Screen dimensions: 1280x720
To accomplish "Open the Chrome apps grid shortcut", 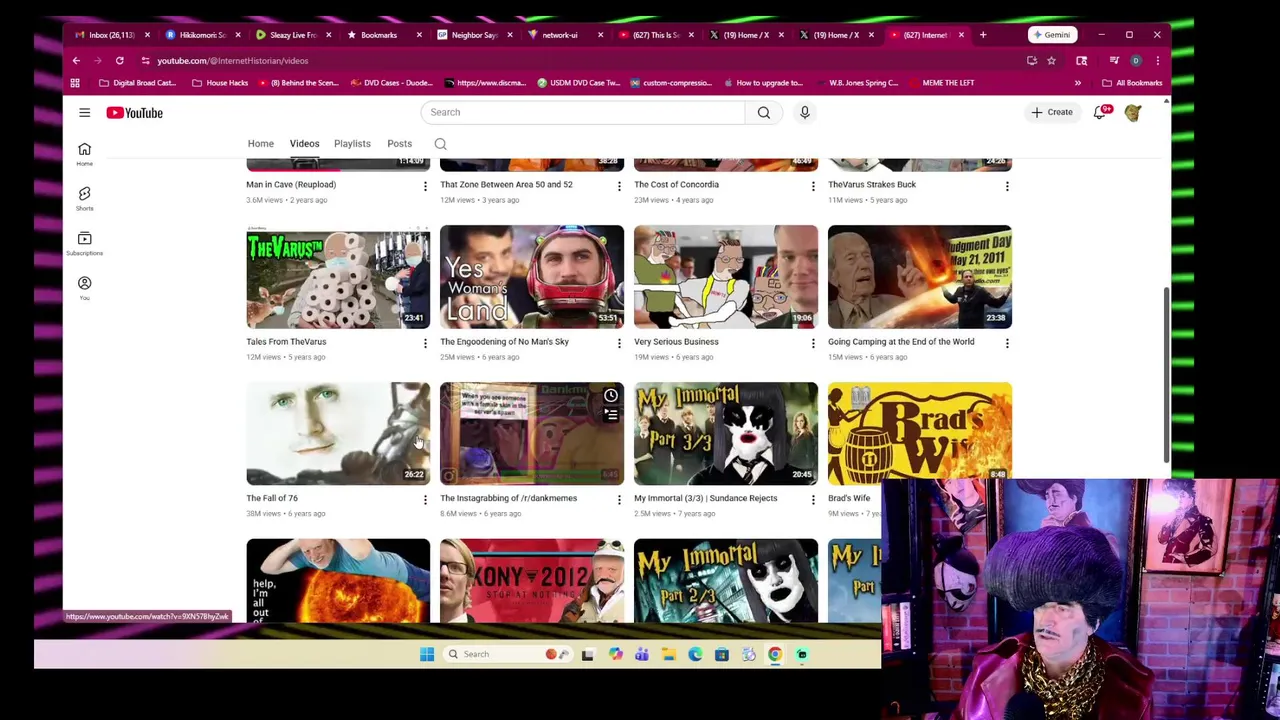I will coord(75,83).
